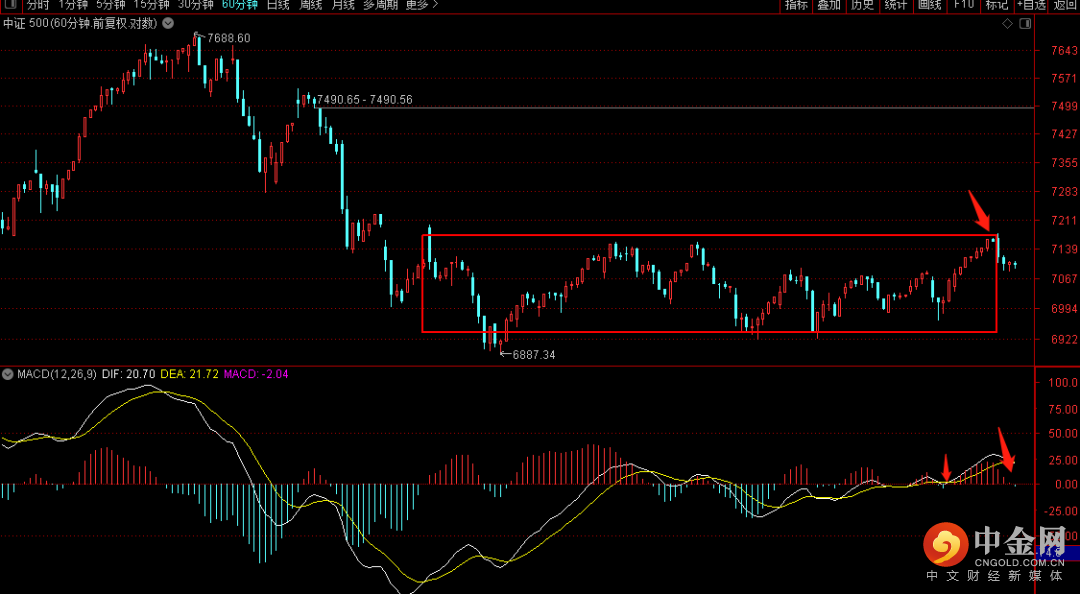Toggle the side panel layout icon
The width and height of the screenshot is (1080, 594).
coord(1025,22)
